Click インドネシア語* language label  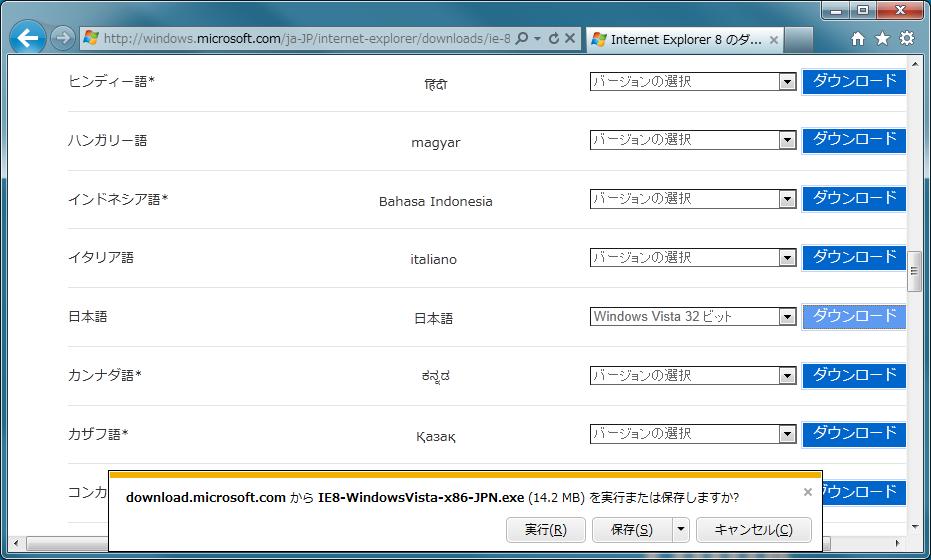[118, 199]
